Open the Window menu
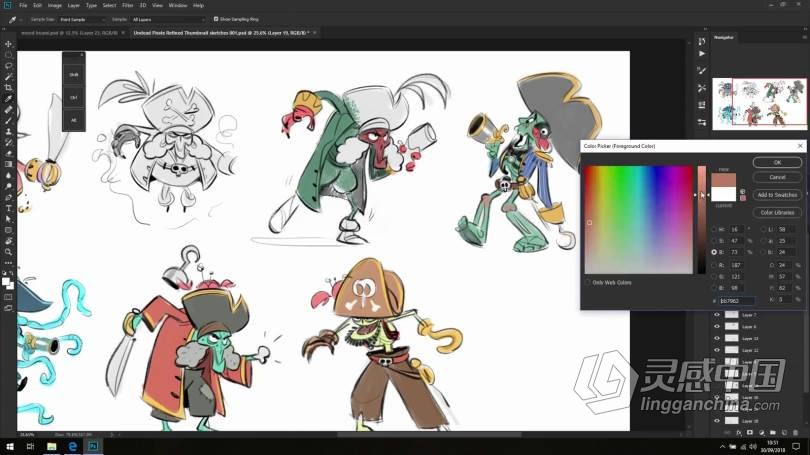This screenshot has height=455, width=810. click(x=178, y=5)
